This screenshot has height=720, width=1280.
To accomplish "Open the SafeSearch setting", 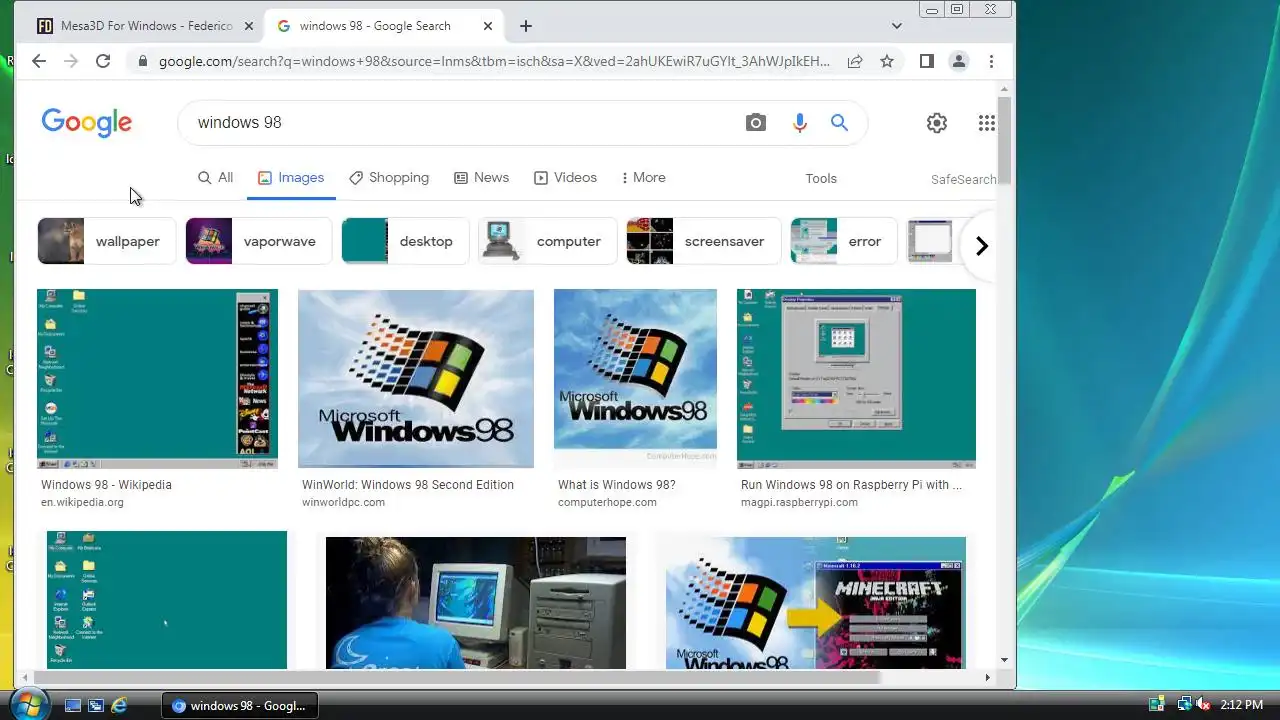I will 963,179.
